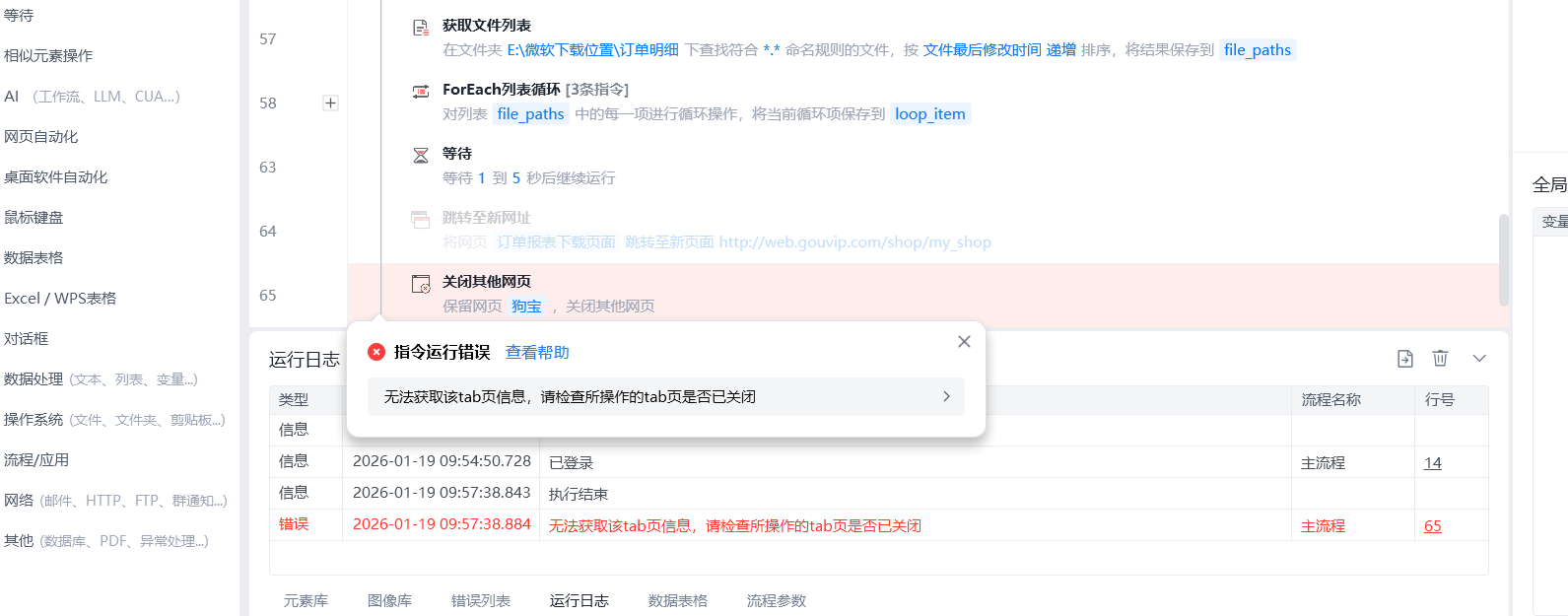Click the 获取文件列表 step icon
The image size is (1568, 616).
tap(421, 28)
